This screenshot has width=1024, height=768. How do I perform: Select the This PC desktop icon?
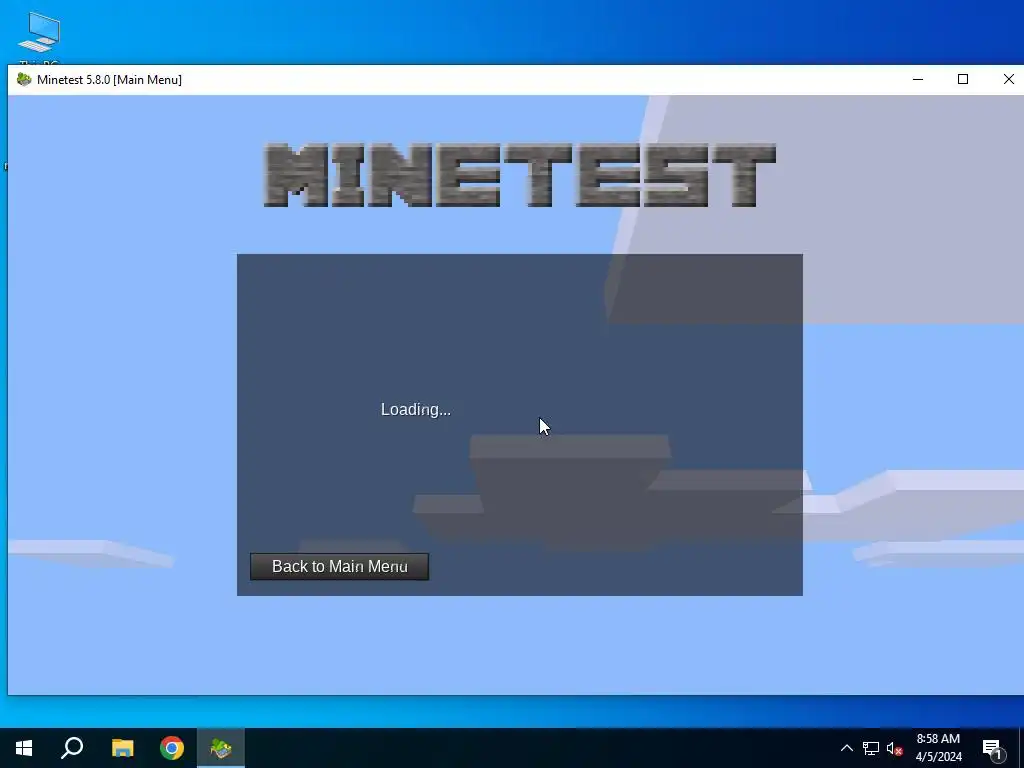point(39,38)
